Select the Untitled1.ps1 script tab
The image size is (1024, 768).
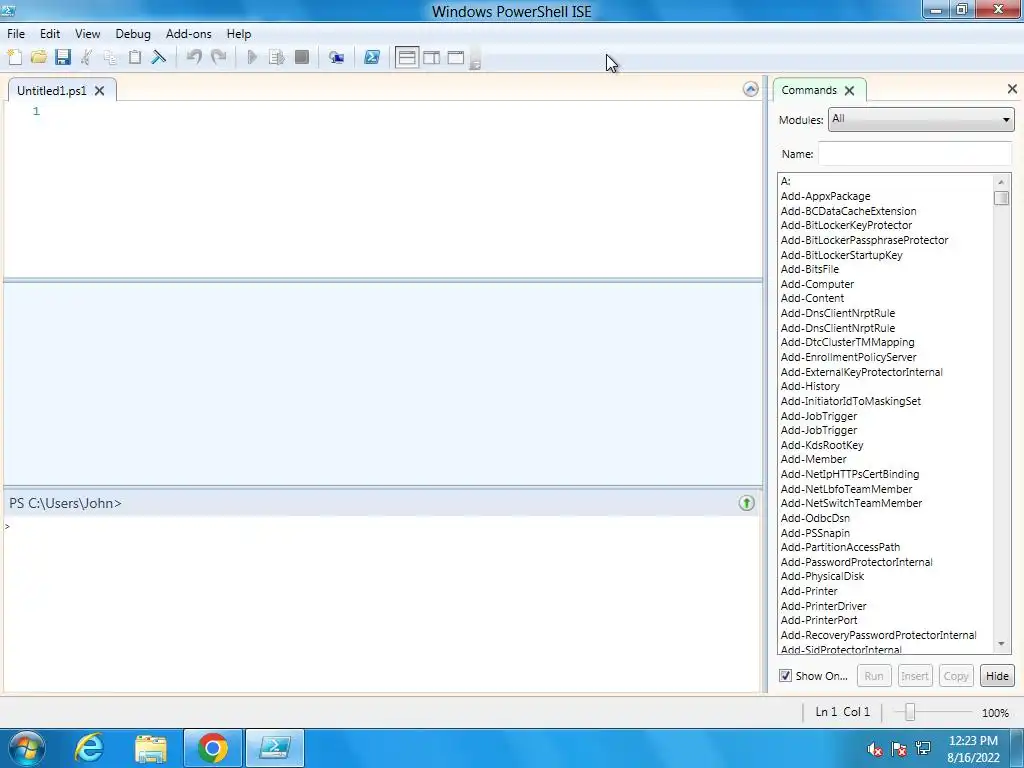52,91
